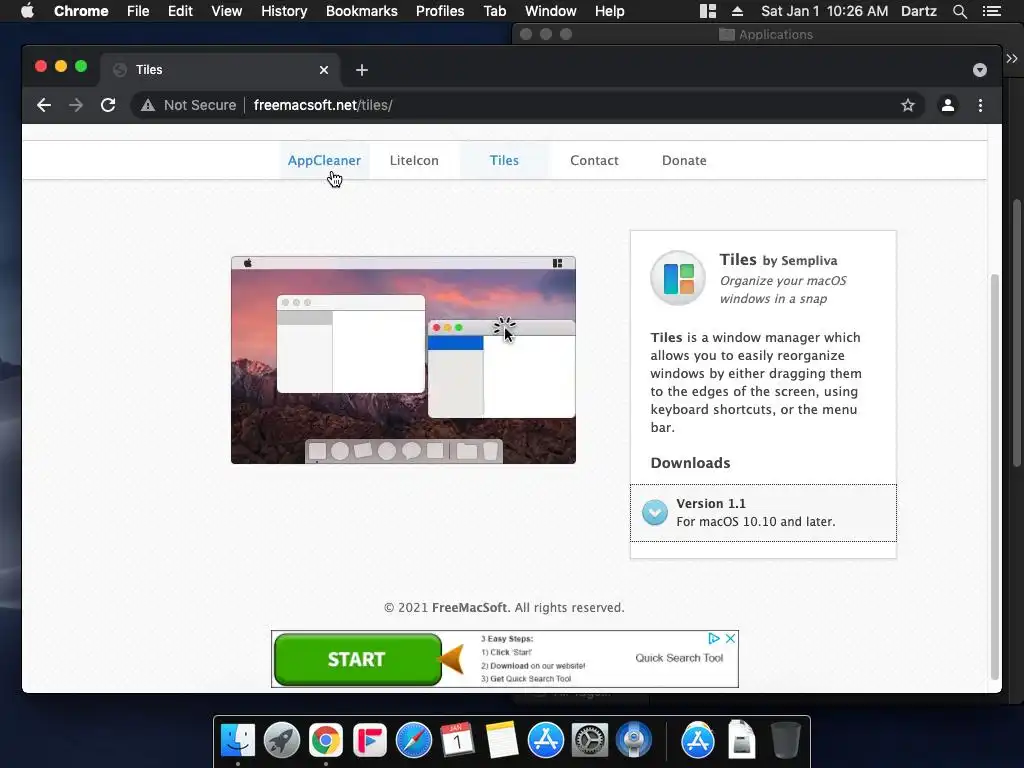
Task: Select the Tiles navigation tab
Action: click(504, 160)
